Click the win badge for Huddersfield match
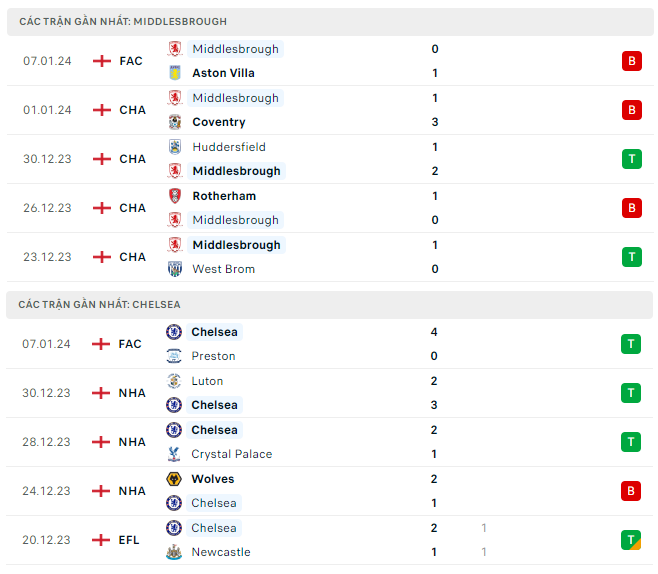Screen dimensions: 658x574 pos(631,159)
